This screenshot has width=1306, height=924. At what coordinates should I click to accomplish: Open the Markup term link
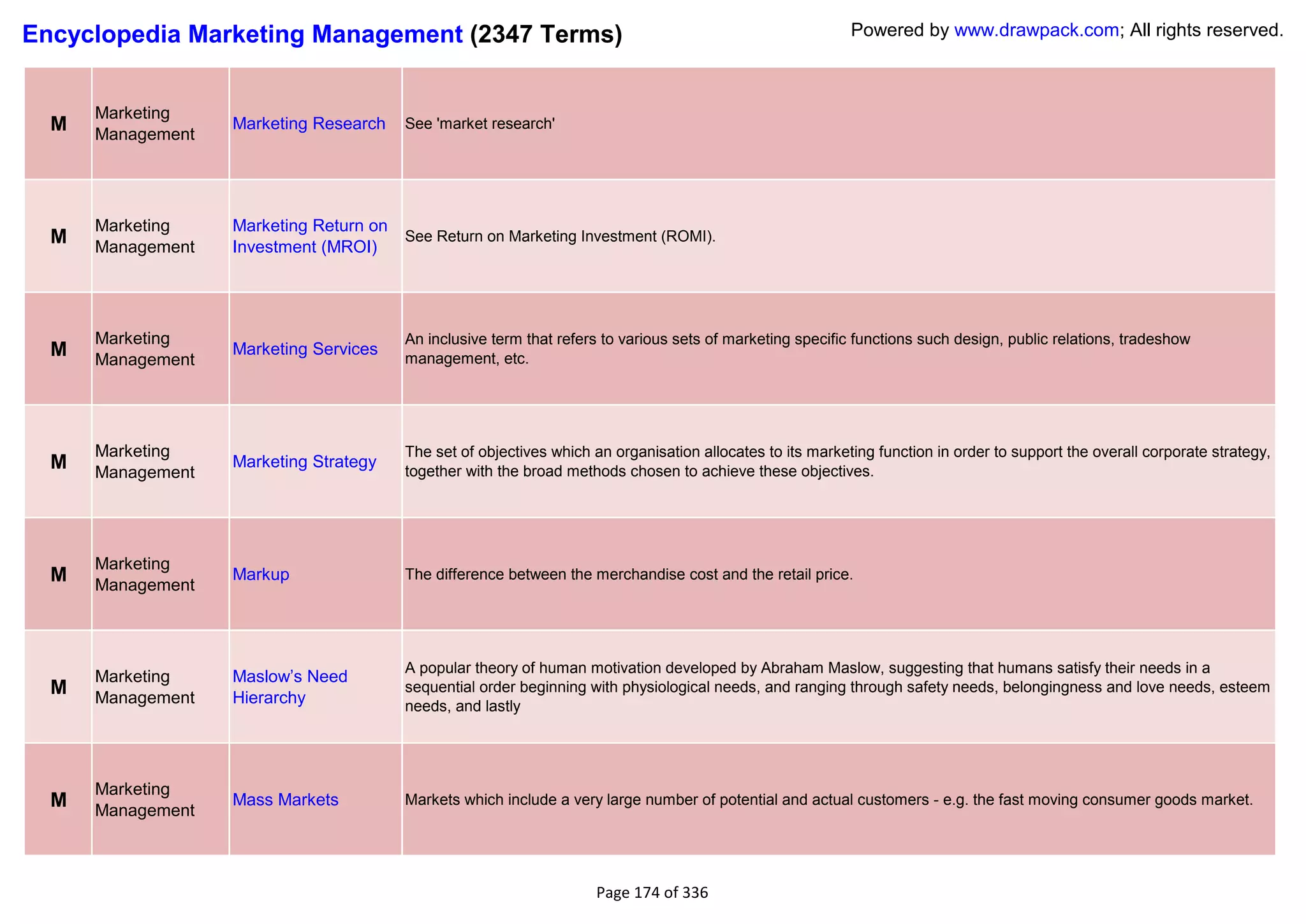pyautogui.click(x=261, y=575)
